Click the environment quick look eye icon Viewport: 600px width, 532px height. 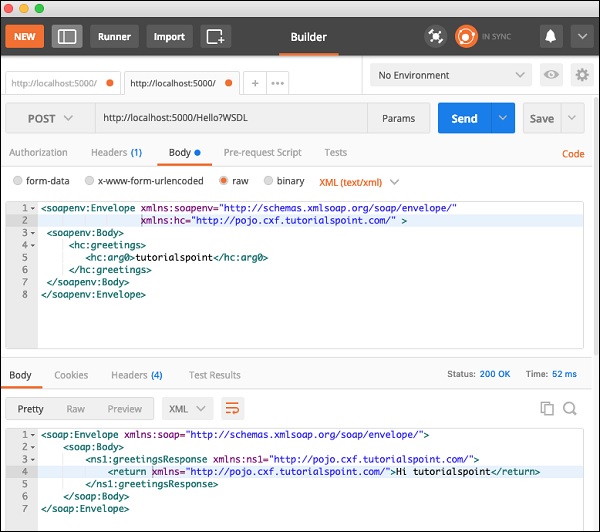551,75
